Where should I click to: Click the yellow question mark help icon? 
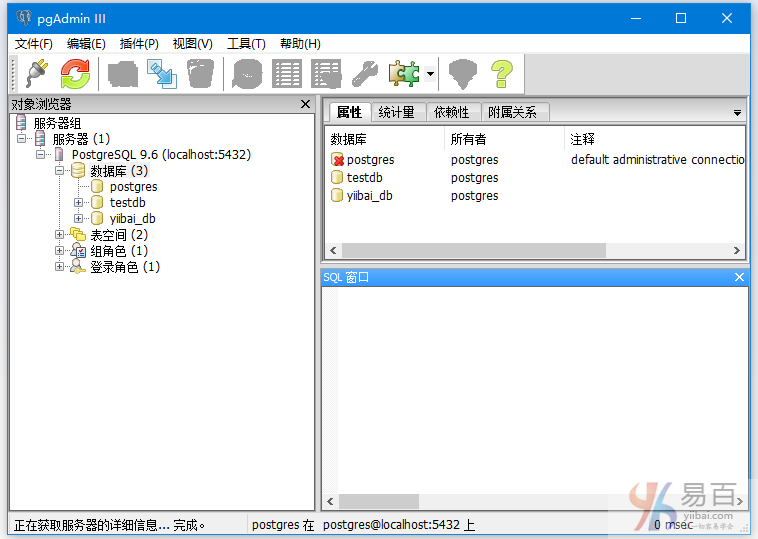pos(501,74)
